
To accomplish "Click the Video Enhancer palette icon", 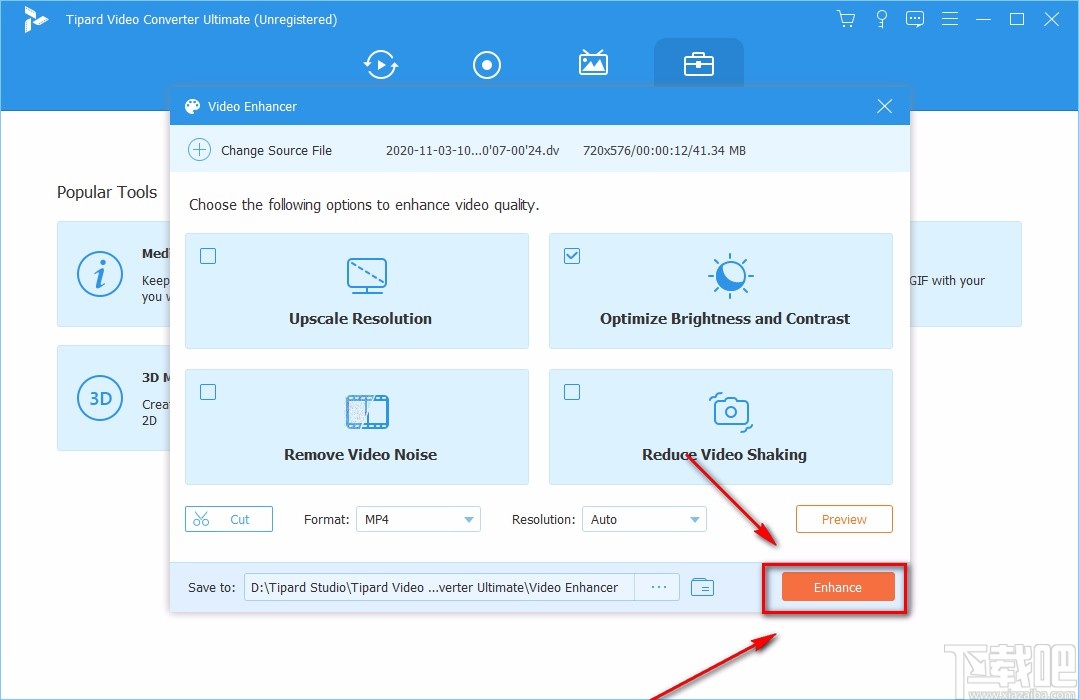I will [192, 106].
